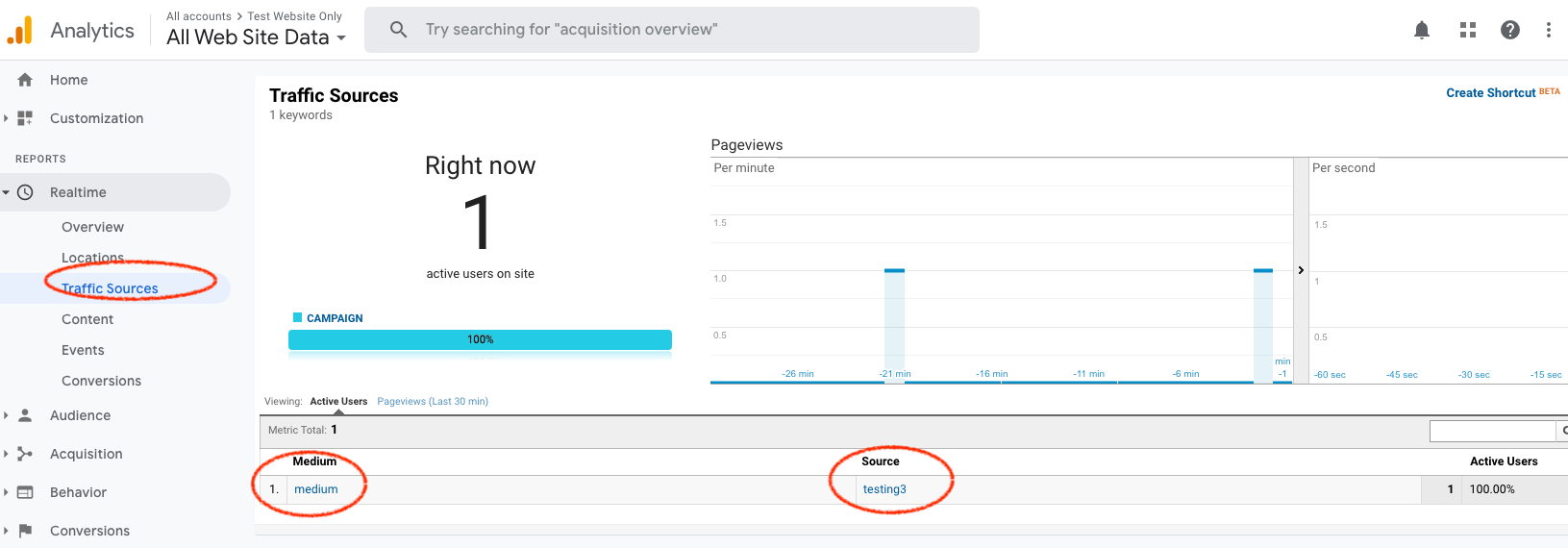Click the Conversions flag icon

click(x=26, y=531)
